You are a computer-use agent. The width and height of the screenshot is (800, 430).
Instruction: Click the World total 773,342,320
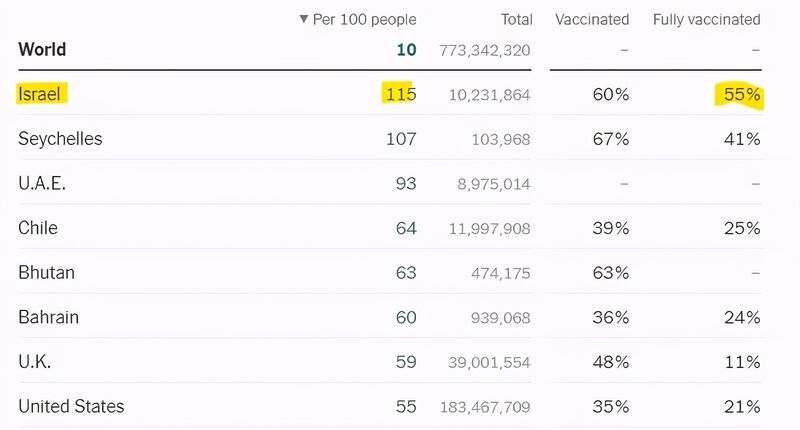coord(484,50)
